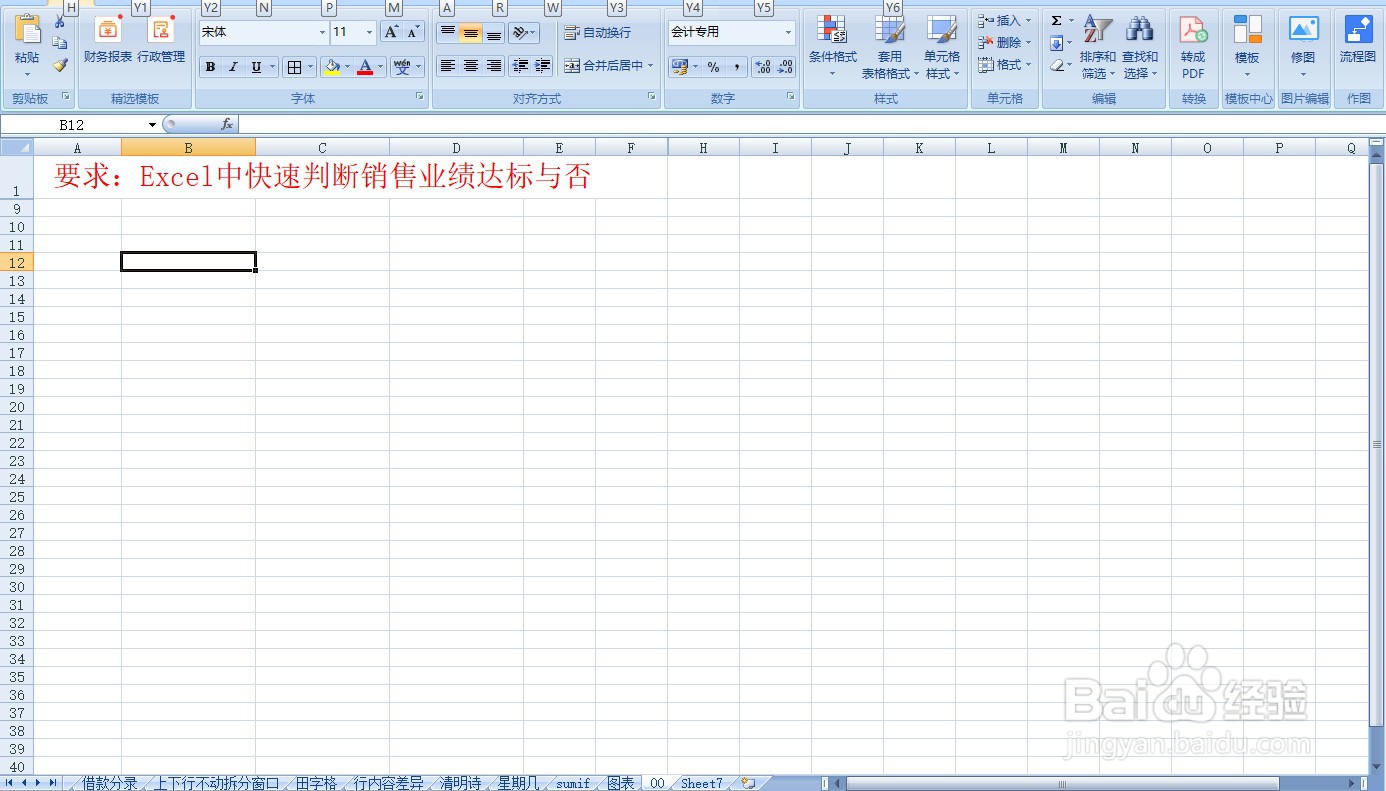Click the Clear eraser icon

[1056, 65]
